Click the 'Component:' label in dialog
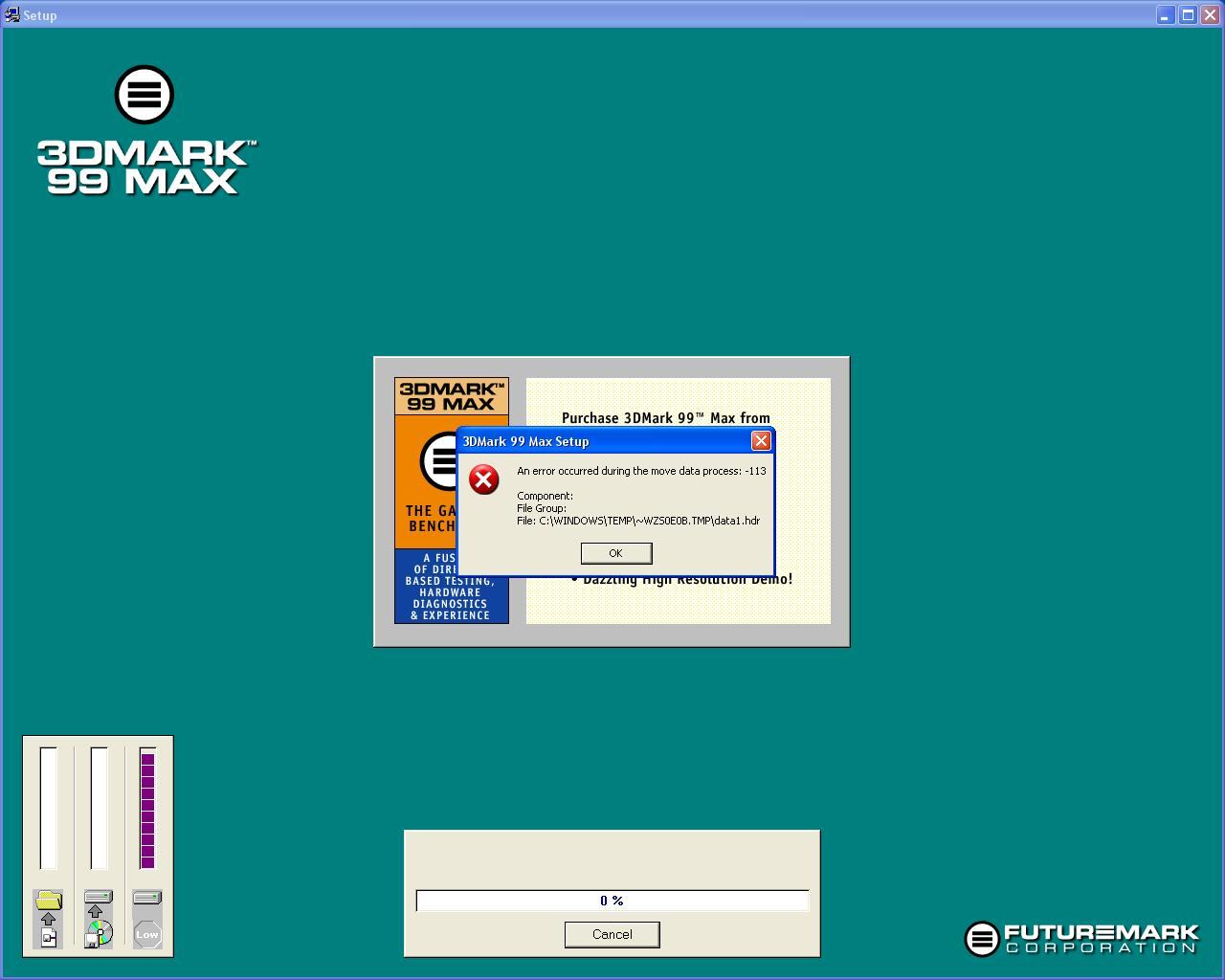 [545, 496]
